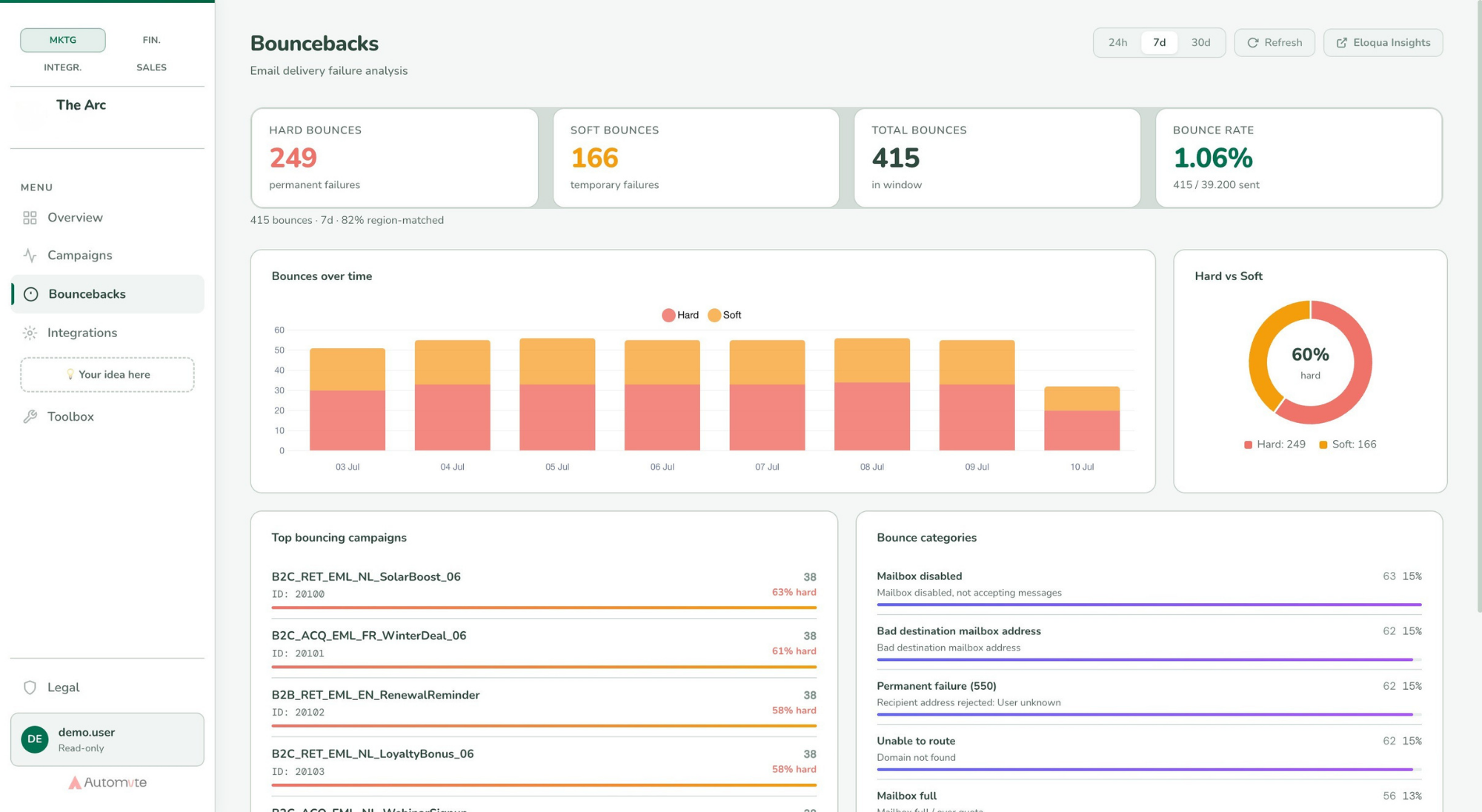Click the Permanent failure (550) category
The height and width of the screenshot is (812, 1482).
[1149, 697]
